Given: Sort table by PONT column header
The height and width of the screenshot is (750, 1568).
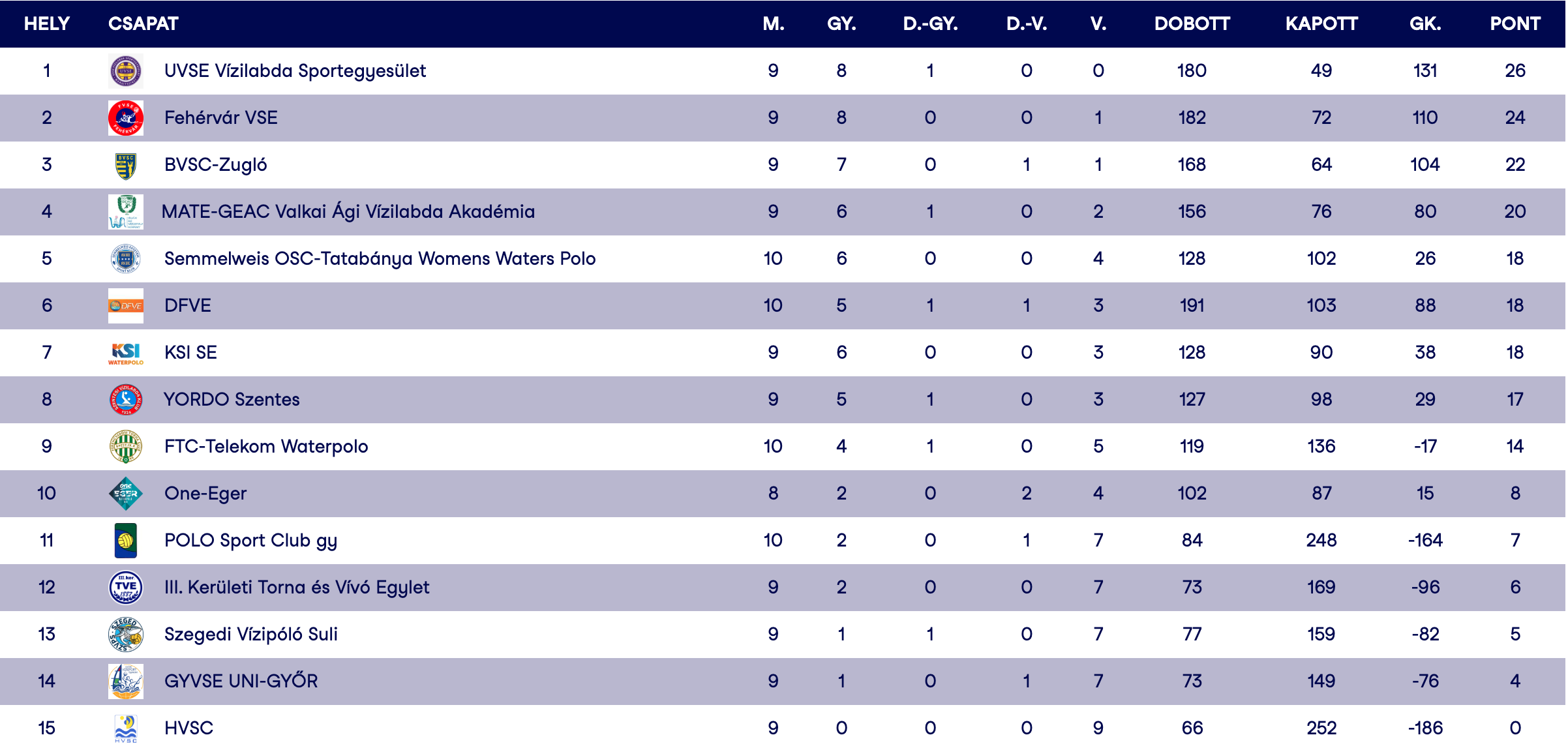Looking at the screenshot, I should [1515, 24].
